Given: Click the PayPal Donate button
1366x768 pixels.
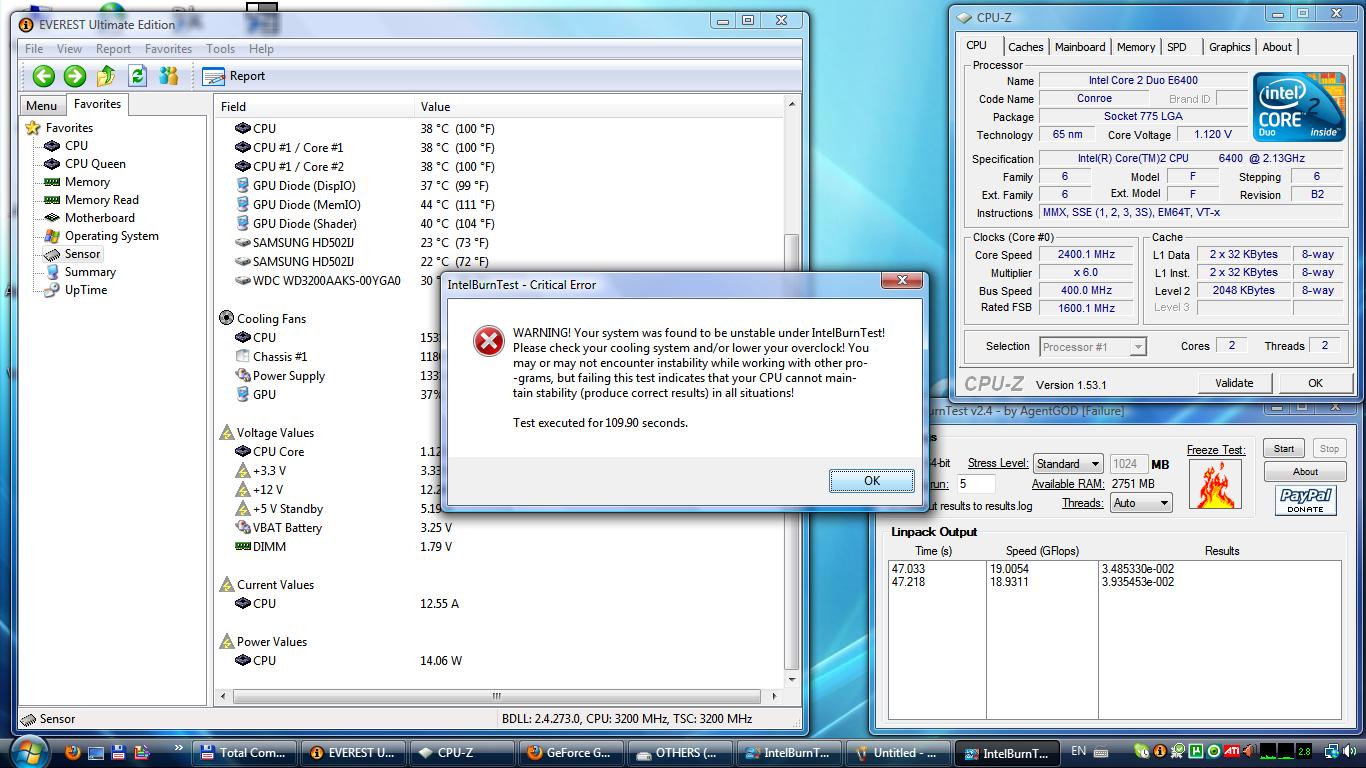Looking at the screenshot, I should pos(1306,500).
